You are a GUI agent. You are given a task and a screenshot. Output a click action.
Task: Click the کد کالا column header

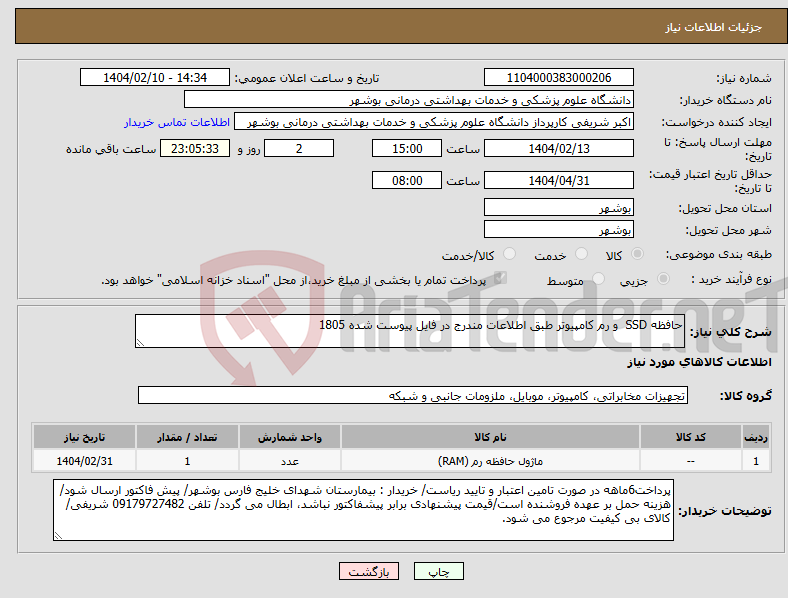coord(691,437)
